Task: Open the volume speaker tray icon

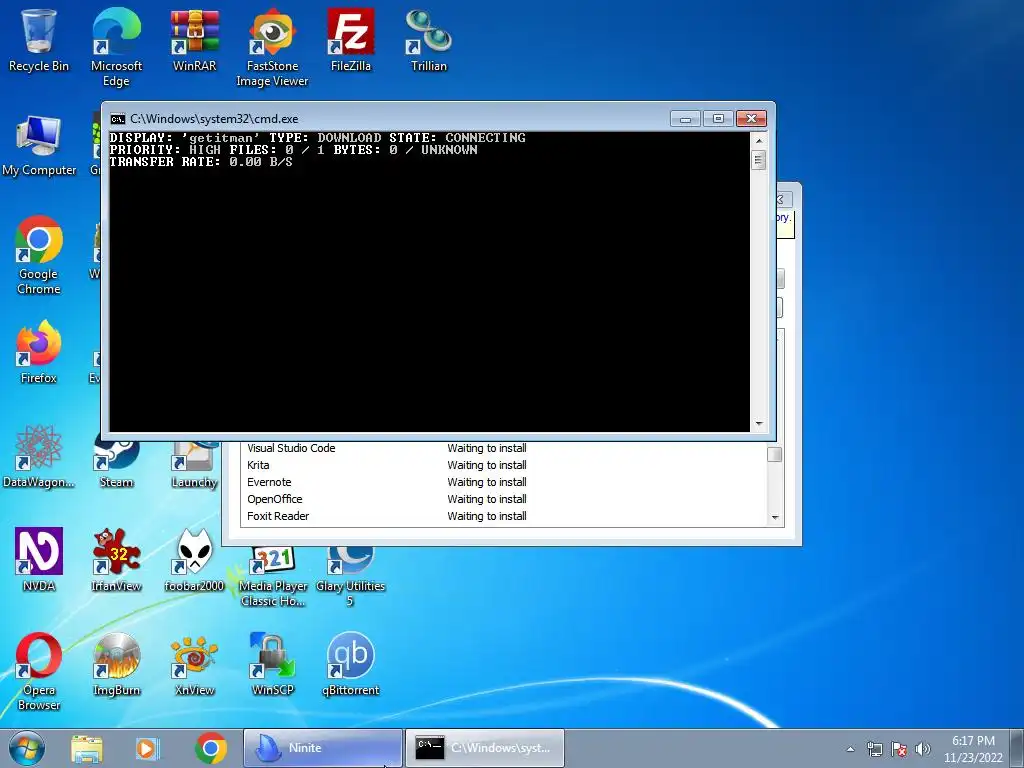Action: [922, 749]
